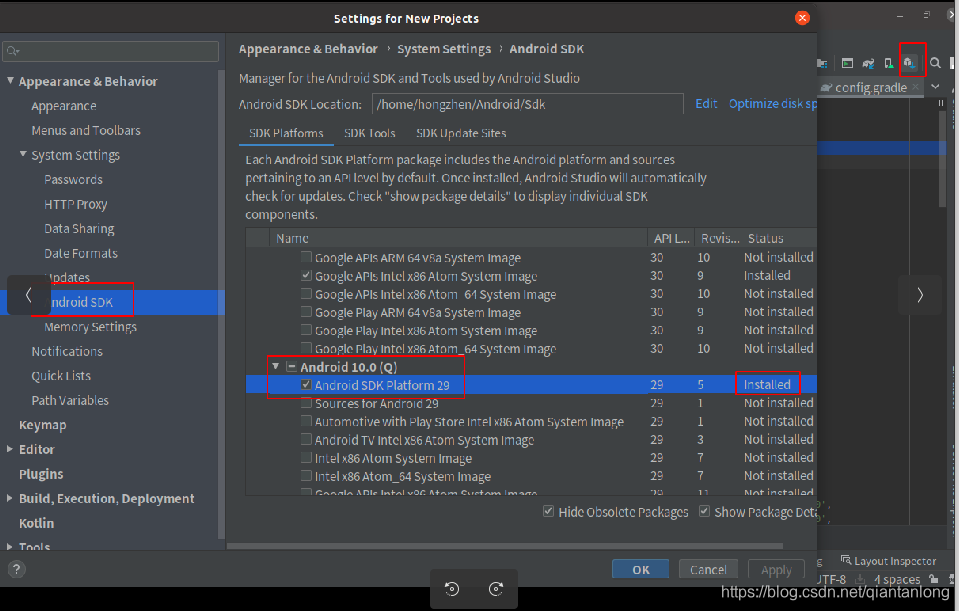Open Notifications settings page

pos(67,351)
